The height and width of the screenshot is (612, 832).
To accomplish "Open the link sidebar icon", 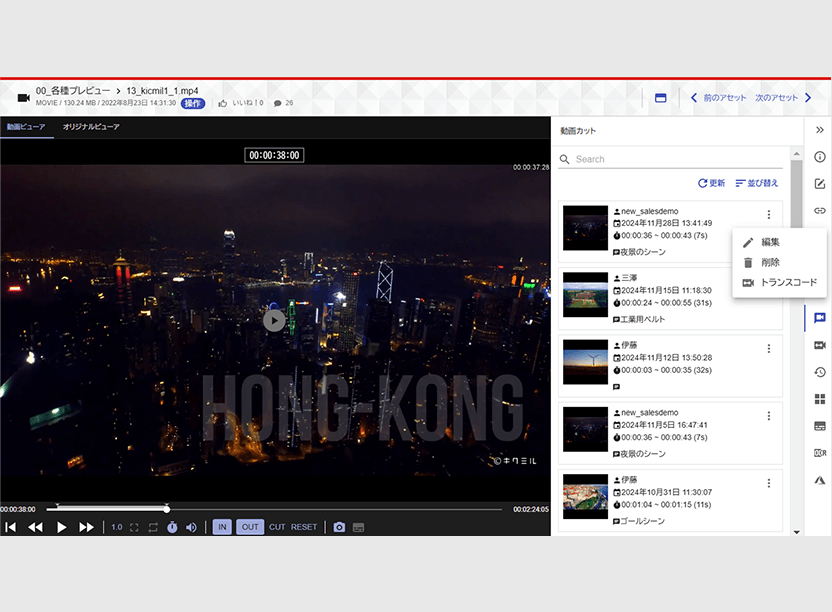I will click(x=819, y=211).
